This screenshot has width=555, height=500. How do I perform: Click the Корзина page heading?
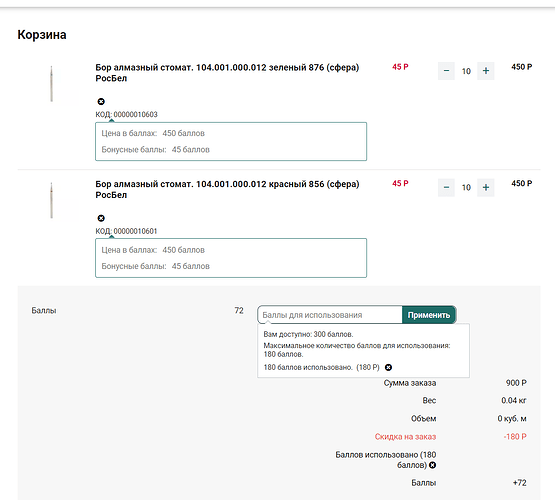click(42, 35)
